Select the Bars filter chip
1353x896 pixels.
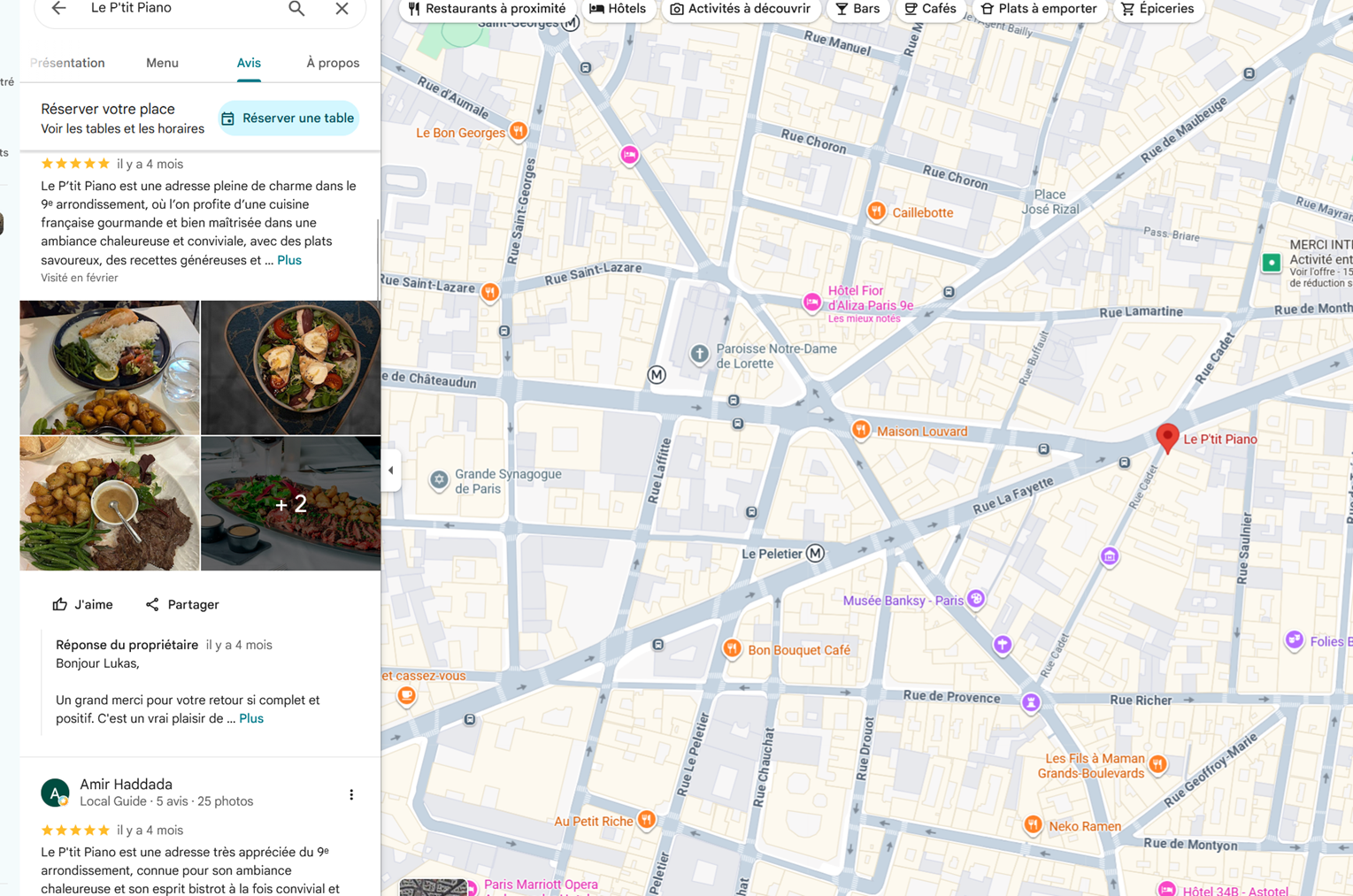857,9
